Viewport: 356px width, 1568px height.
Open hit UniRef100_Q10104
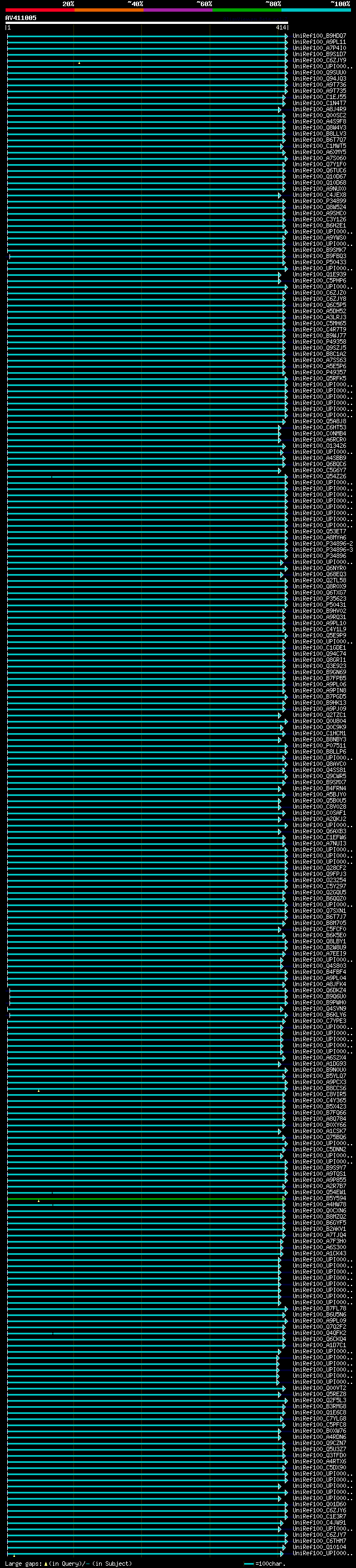pyautogui.click(x=319, y=1547)
